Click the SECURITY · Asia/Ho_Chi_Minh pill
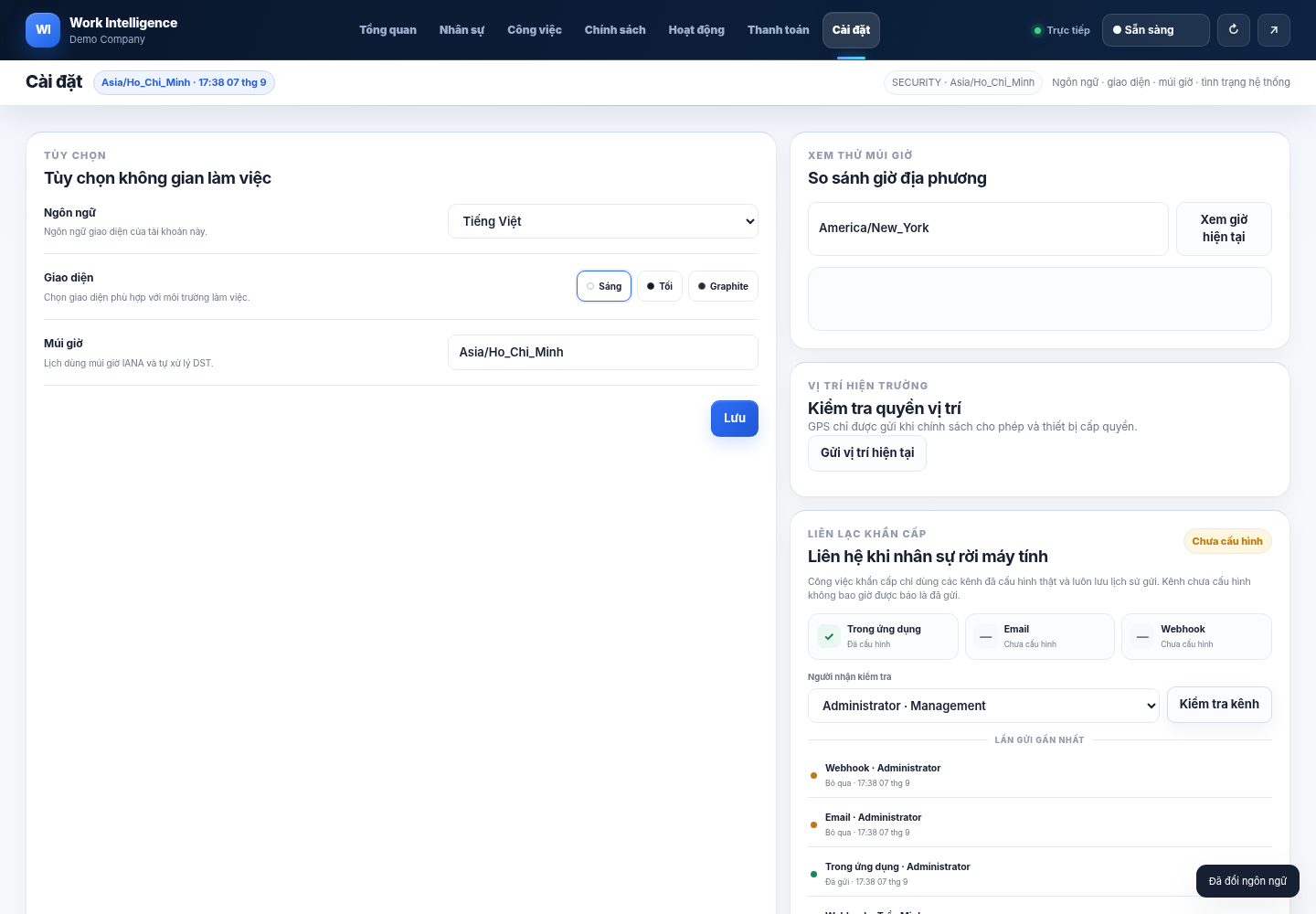1316x914 pixels. 963,82
